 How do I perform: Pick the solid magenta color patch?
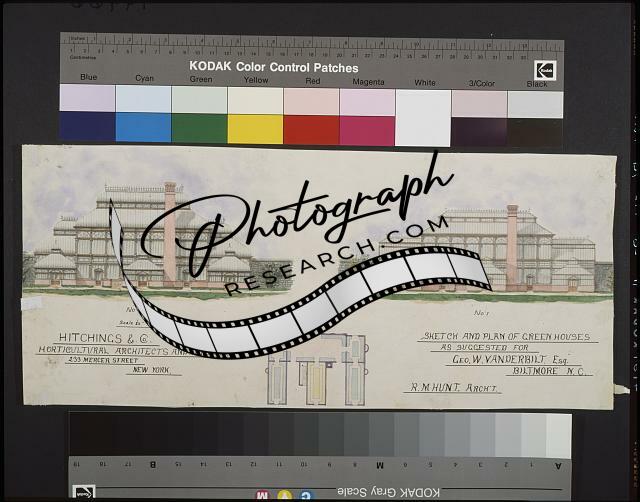[367, 131]
